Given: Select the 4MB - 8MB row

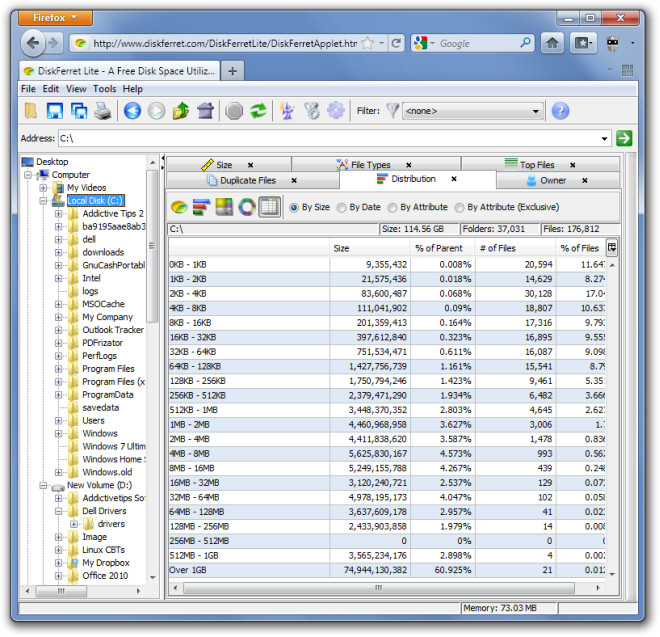Looking at the screenshot, I should [387, 454].
